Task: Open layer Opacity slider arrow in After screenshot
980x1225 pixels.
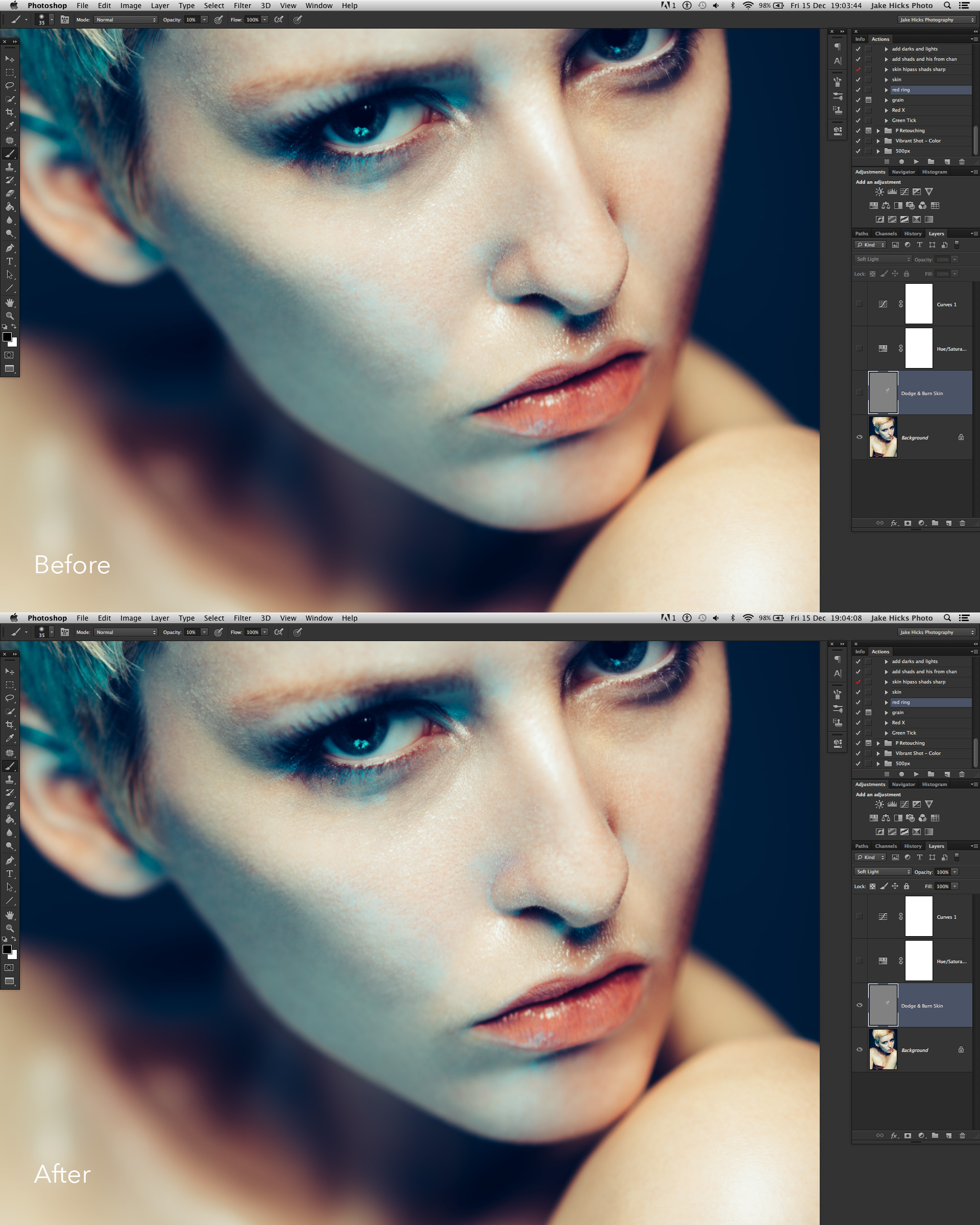Action: coord(954,872)
